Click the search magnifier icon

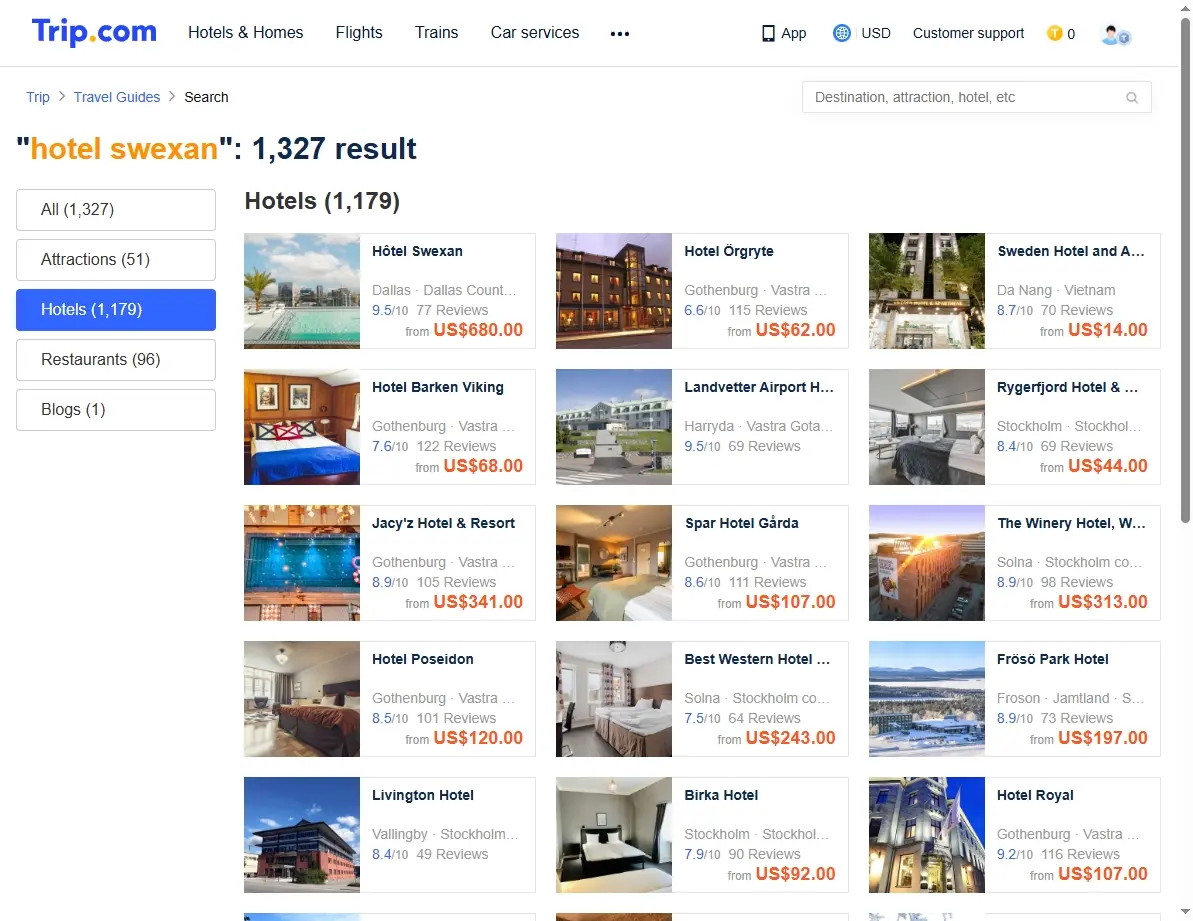click(1132, 97)
